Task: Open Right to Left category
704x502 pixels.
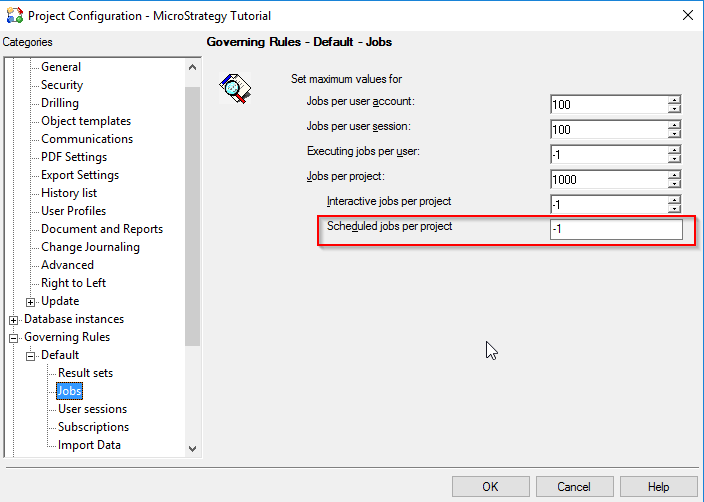Action: [73, 283]
